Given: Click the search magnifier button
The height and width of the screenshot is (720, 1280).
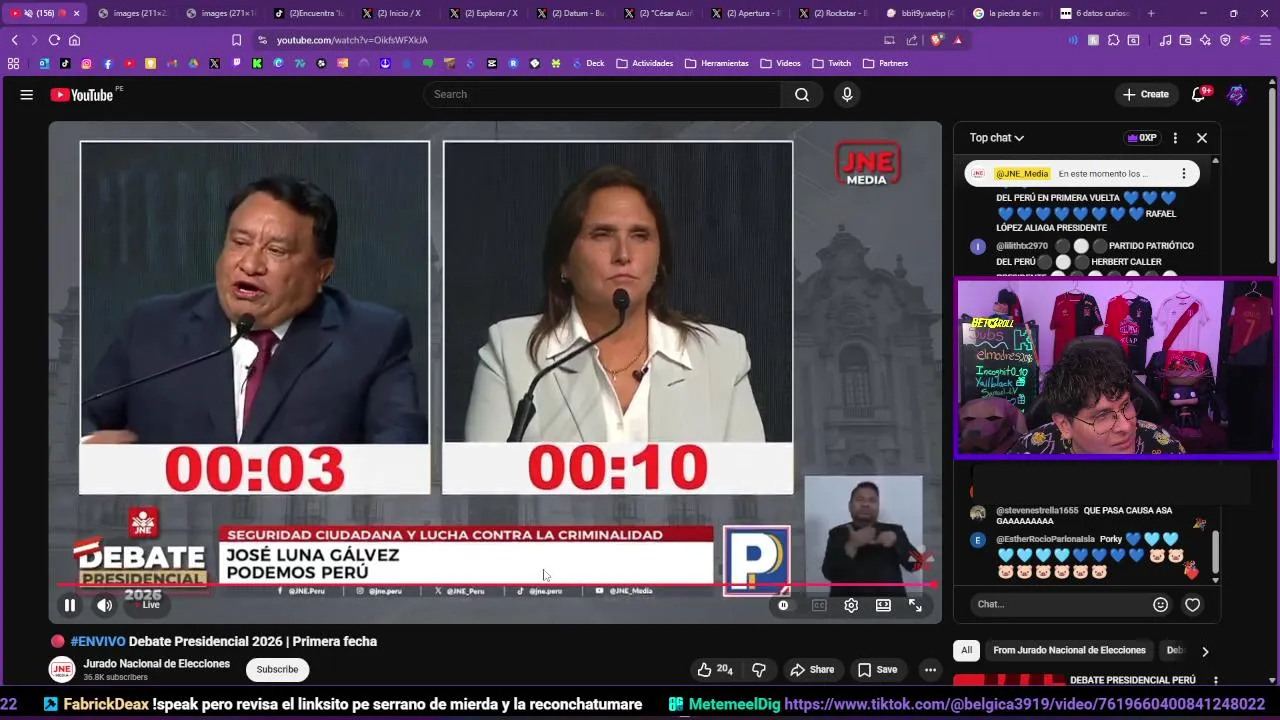Looking at the screenshot, I should click(802, 94).
